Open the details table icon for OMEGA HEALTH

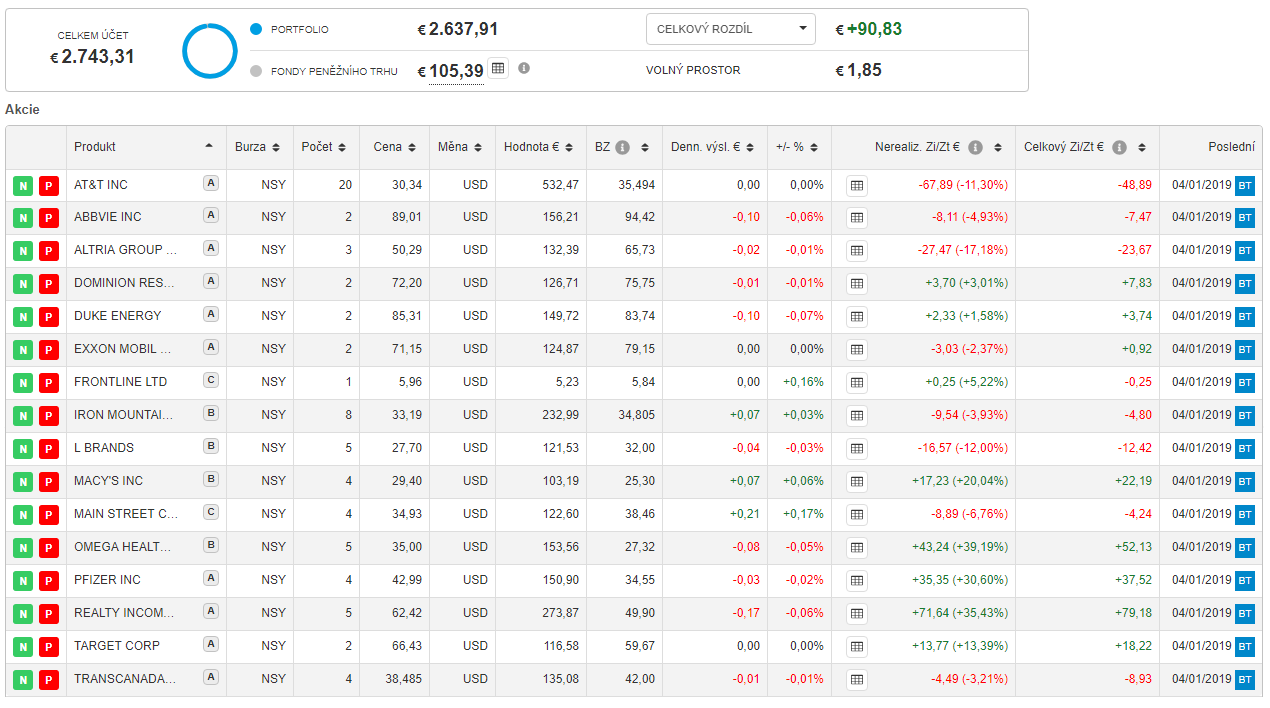[x=857, y=547]
